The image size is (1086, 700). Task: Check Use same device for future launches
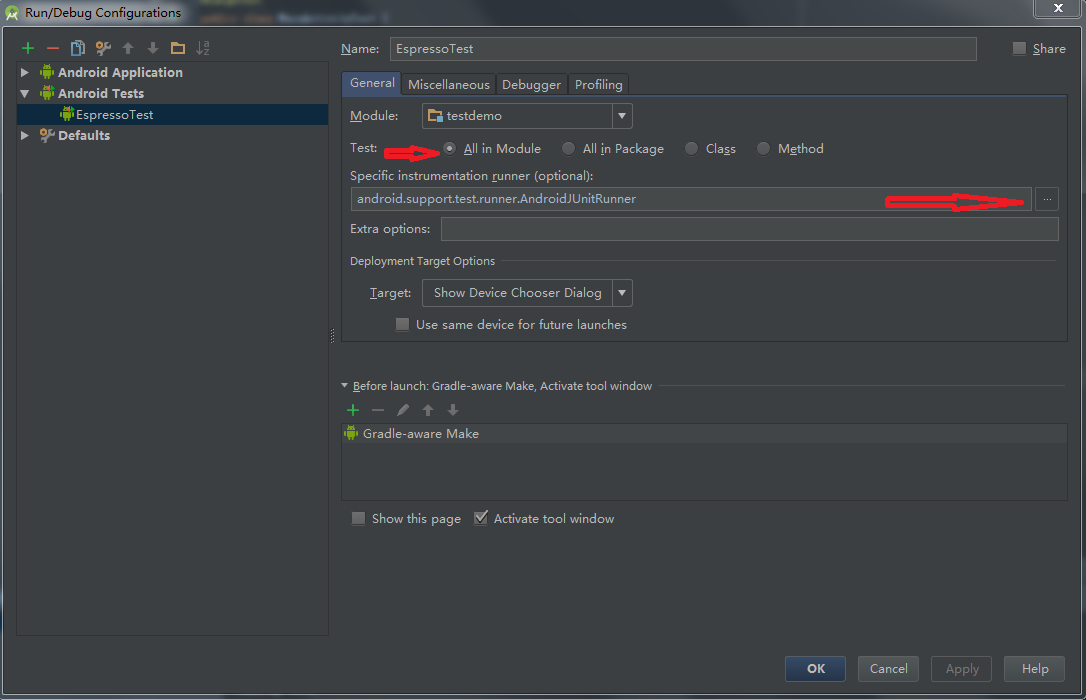(402, 324)
